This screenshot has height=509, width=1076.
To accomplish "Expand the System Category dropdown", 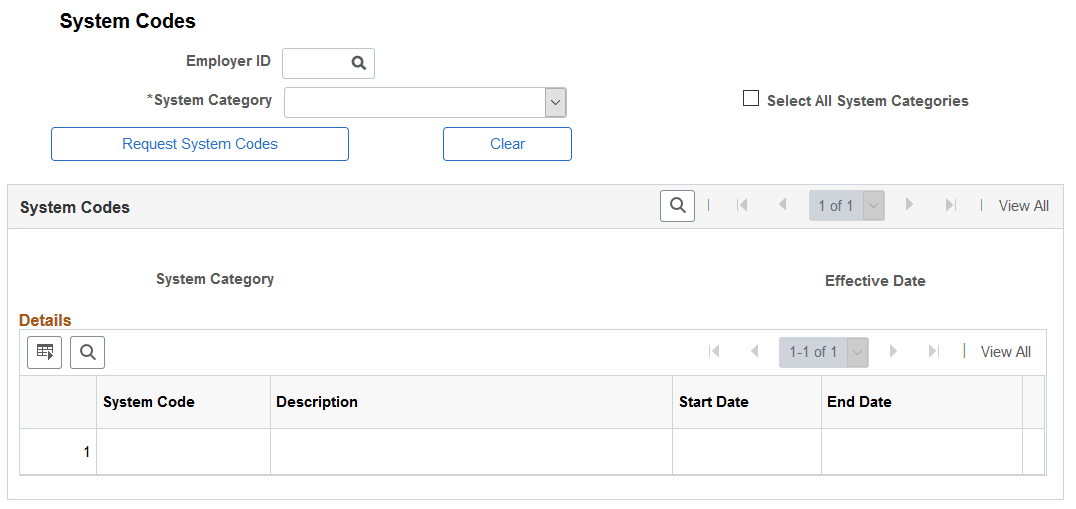I will [x=555, y=103].
